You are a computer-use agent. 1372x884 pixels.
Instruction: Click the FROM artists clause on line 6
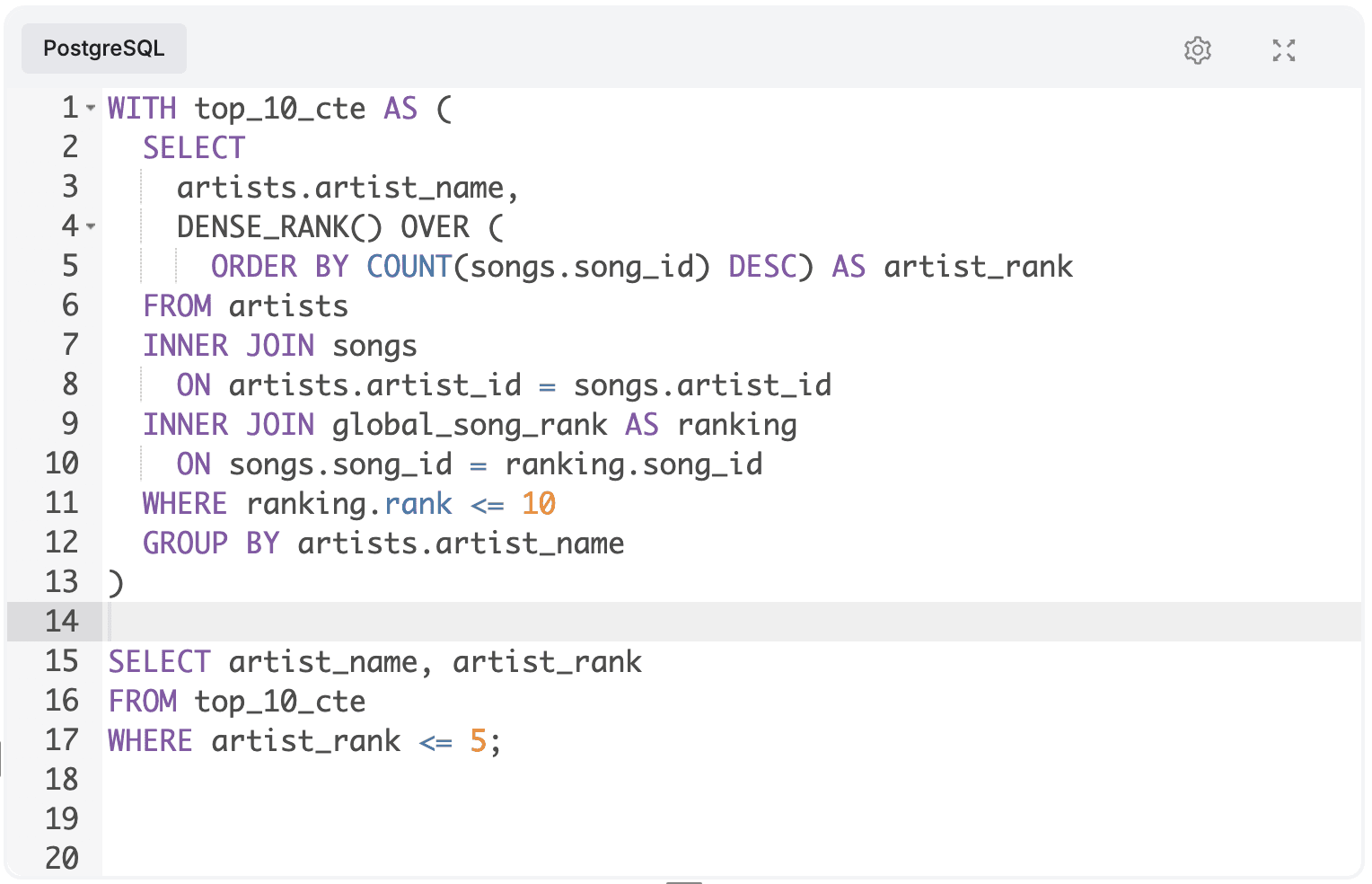tap(245, 306)
